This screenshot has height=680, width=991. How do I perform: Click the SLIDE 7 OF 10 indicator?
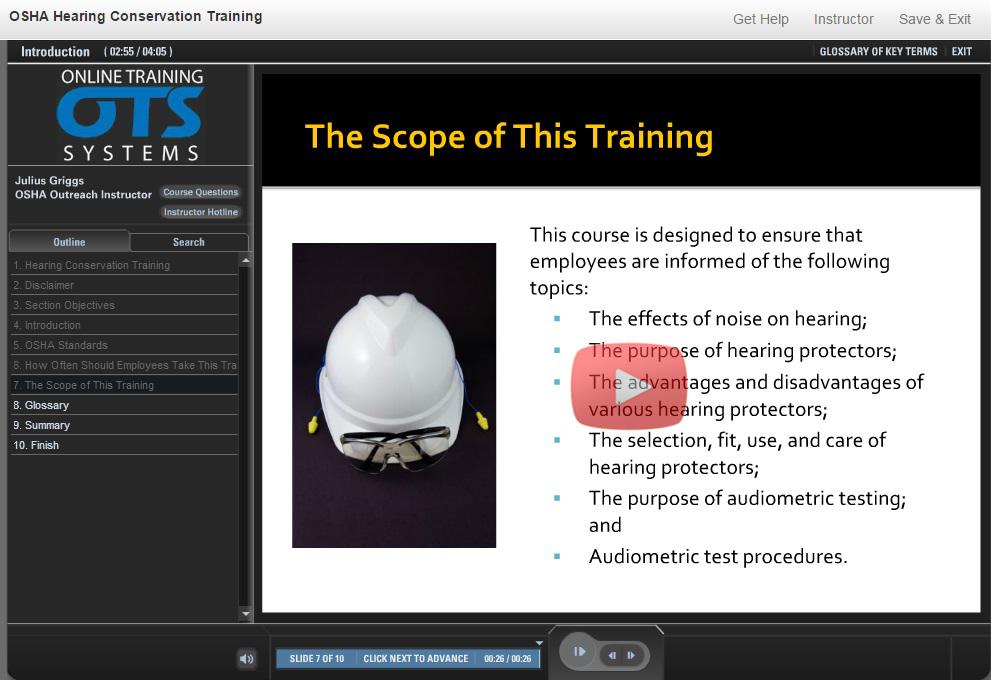click(x=315, y=658)
